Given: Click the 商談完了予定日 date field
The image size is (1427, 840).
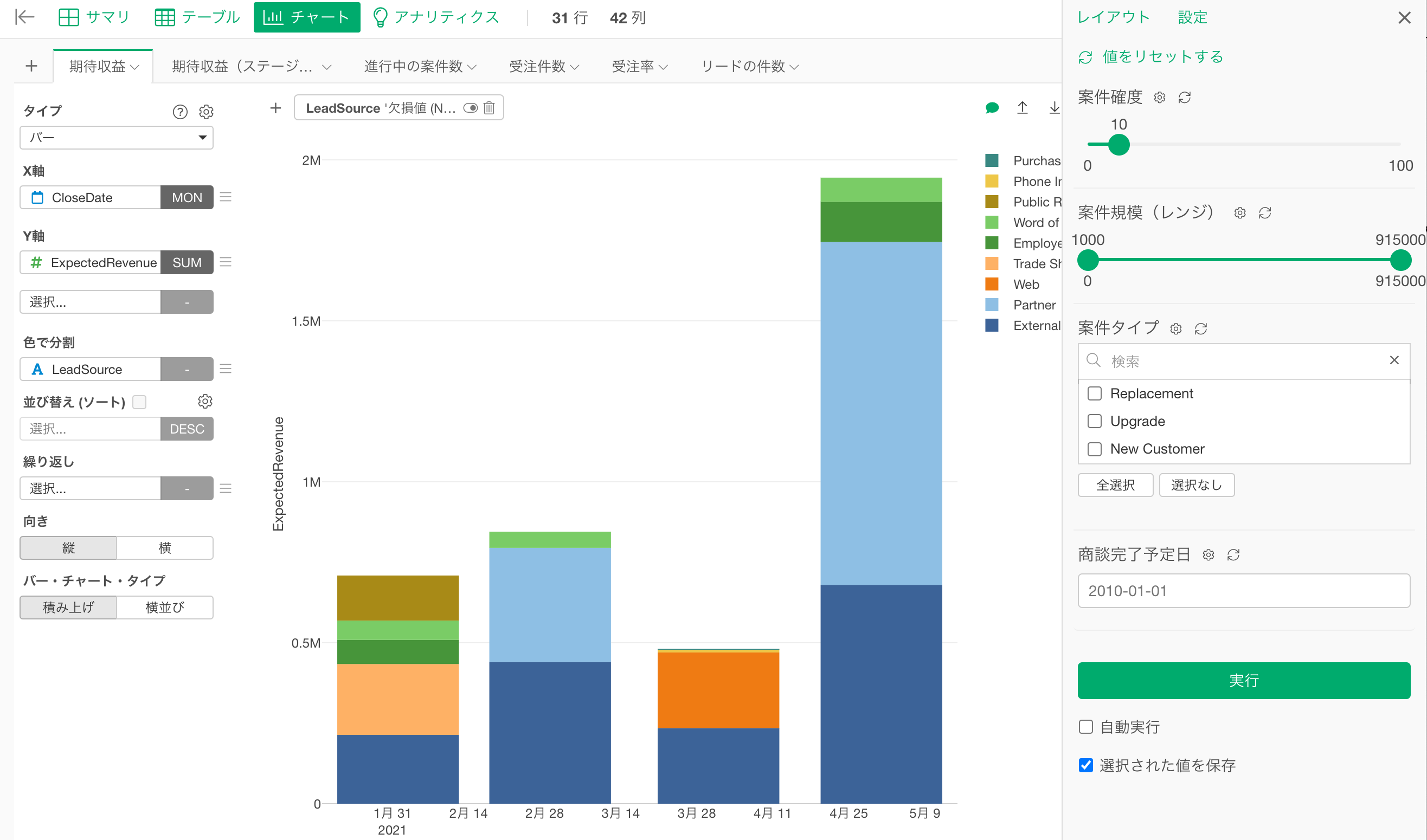Looking at the screenshot, I should (1244, 590).
